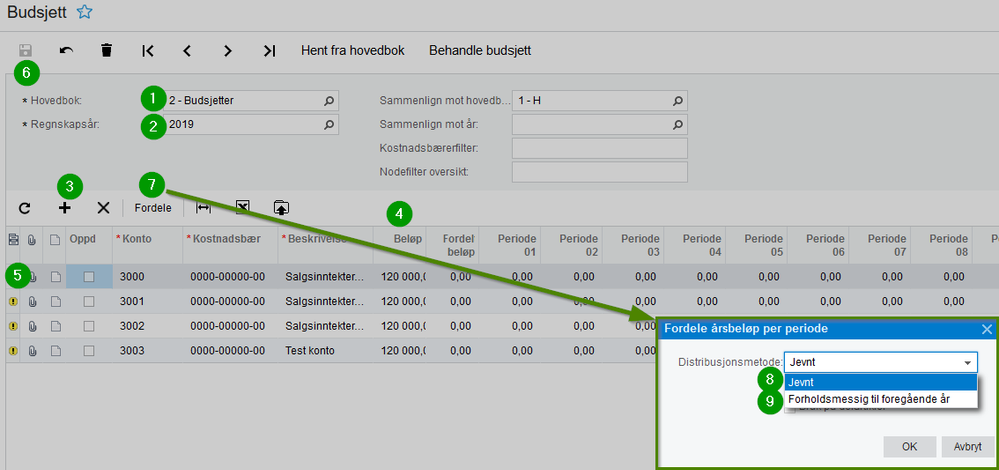Open Sammenlign mot hovedbok lookup magnifier
Screen dimensions: 999x470
point(678,101)
